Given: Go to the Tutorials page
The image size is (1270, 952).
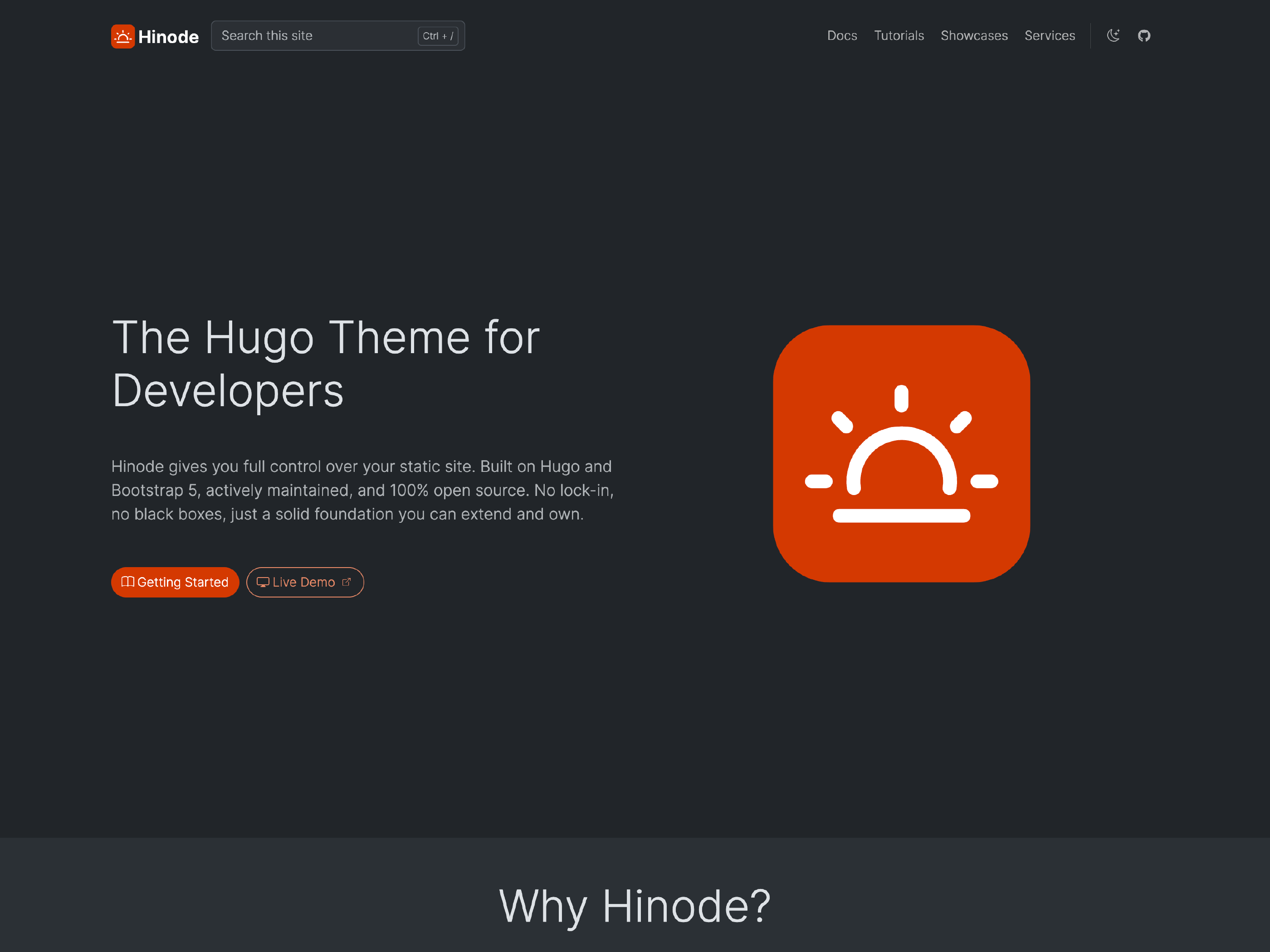Looking at the screenshot, I should tap(899, 35).
